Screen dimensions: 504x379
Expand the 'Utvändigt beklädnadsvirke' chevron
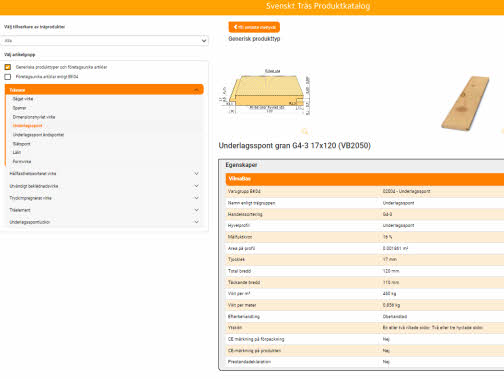pyautogui.click(x=196, y=186)
